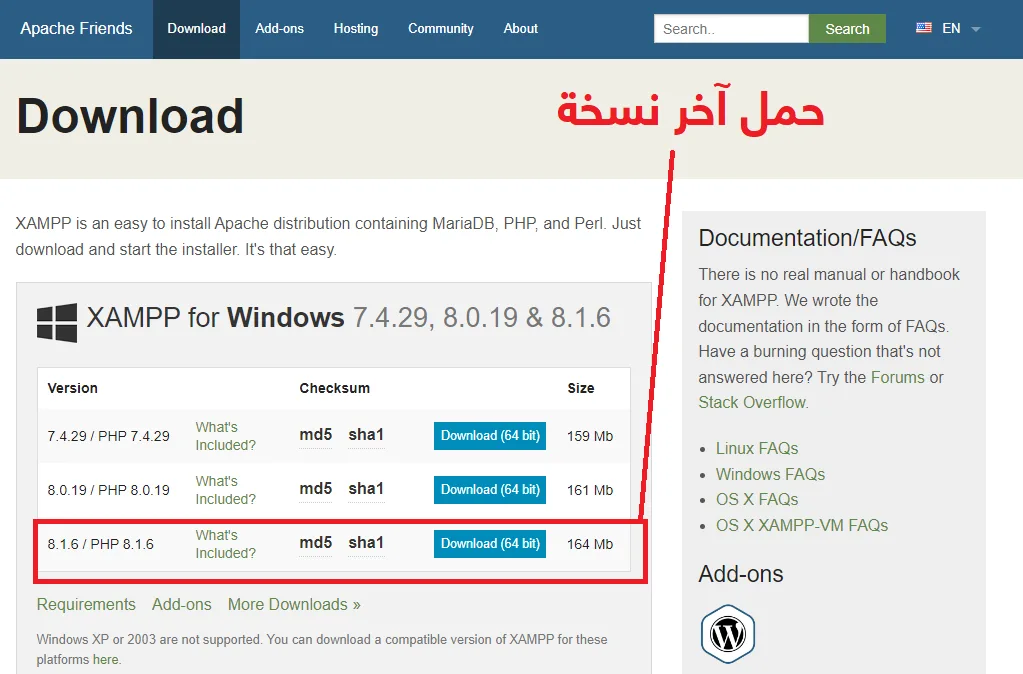Open the Requirements link

86,605
